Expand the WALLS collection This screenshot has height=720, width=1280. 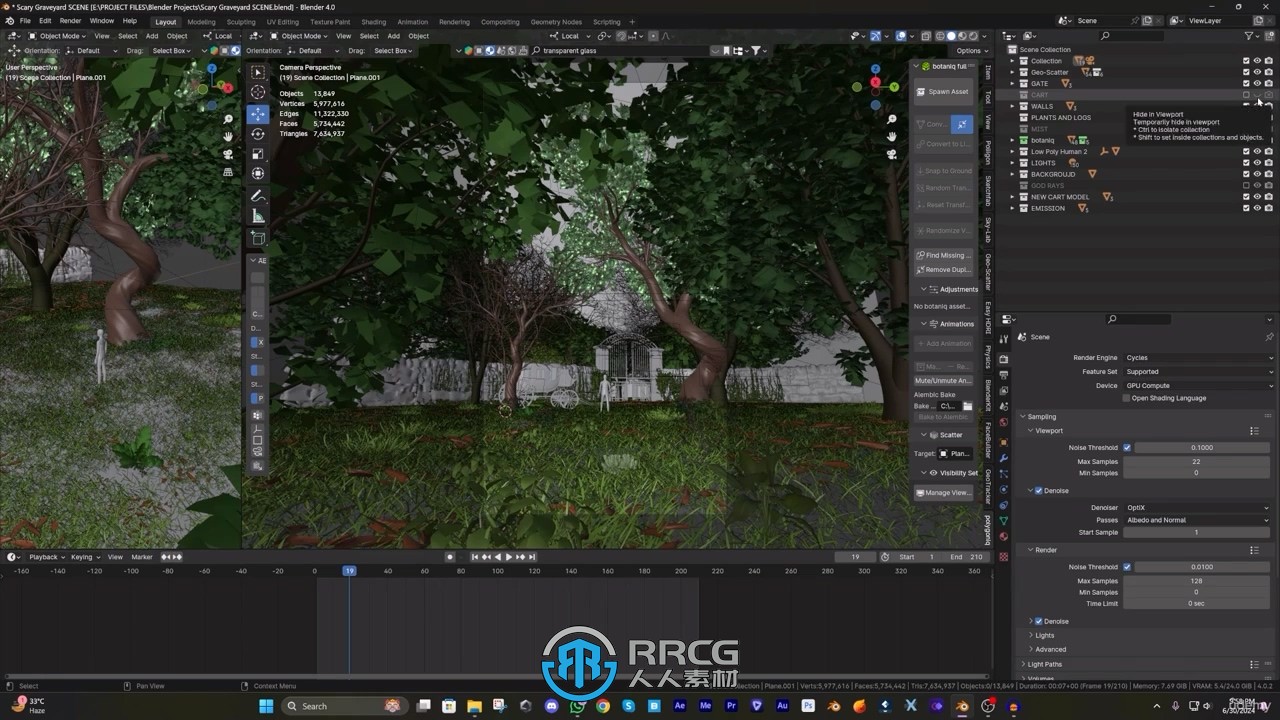point(1012,106)
